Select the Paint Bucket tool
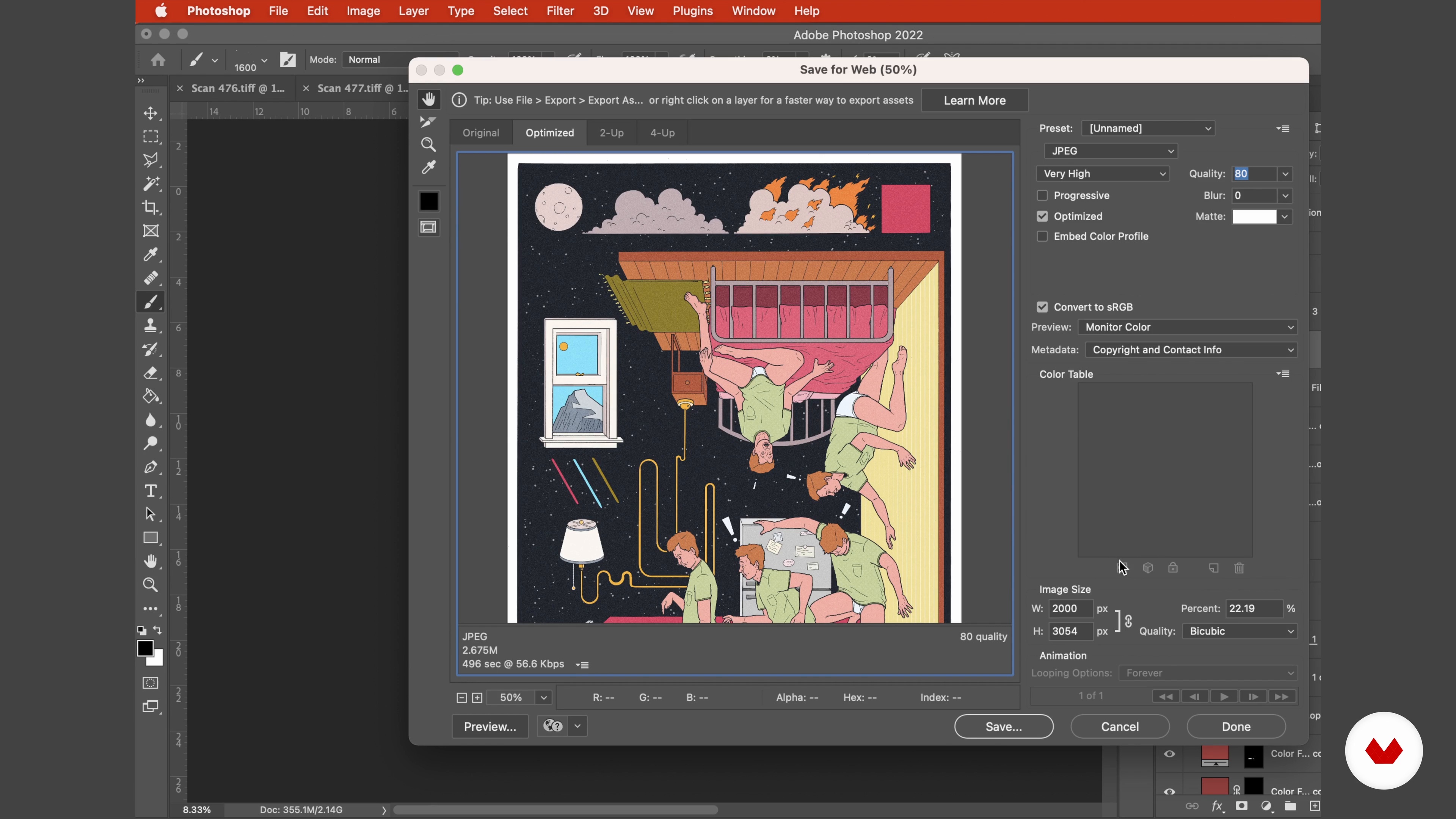Image resolution: width=1456 pixels, height=819 pixels. point(151,396)
